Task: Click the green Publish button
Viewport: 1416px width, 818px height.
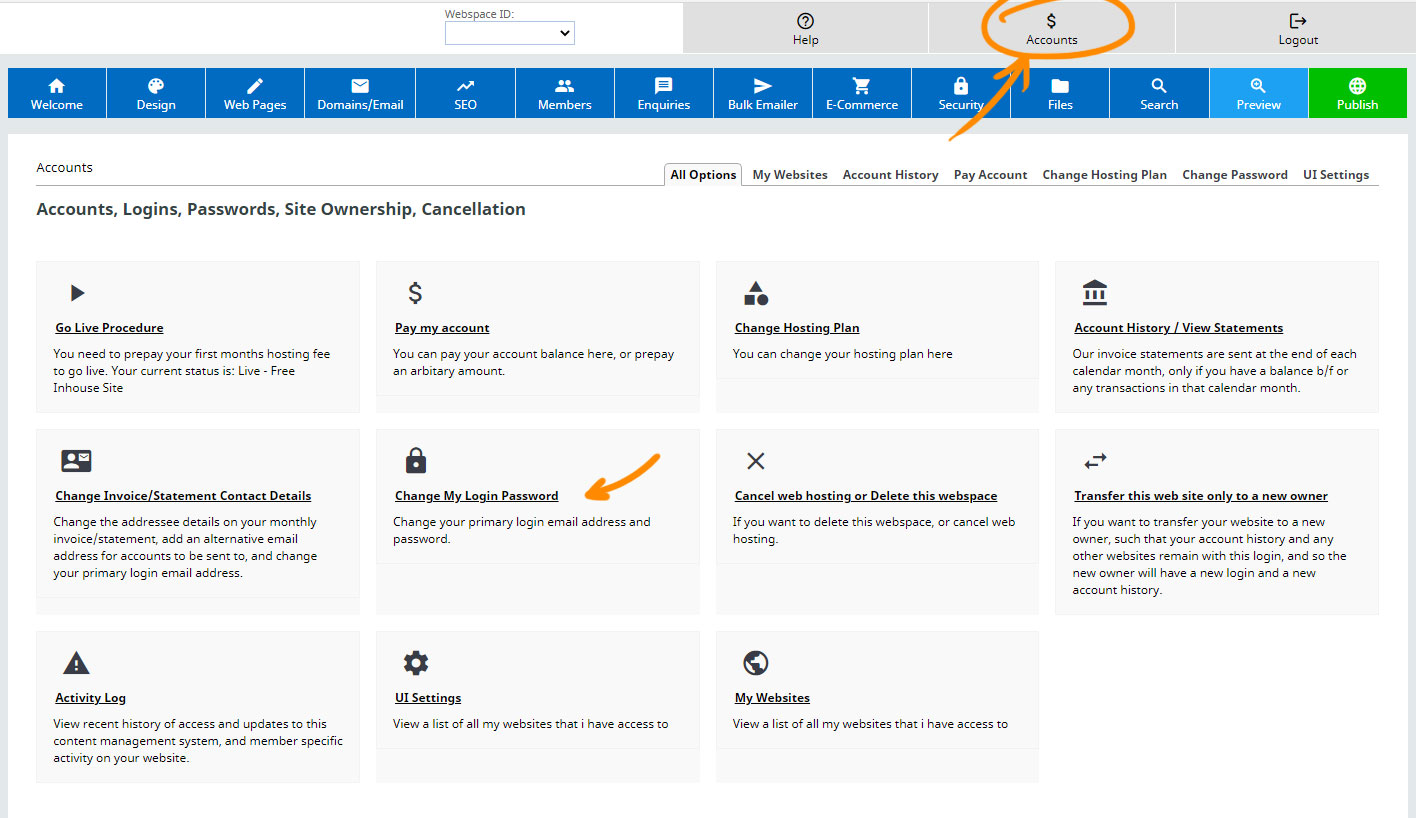Action: (x=1357, y=93)
